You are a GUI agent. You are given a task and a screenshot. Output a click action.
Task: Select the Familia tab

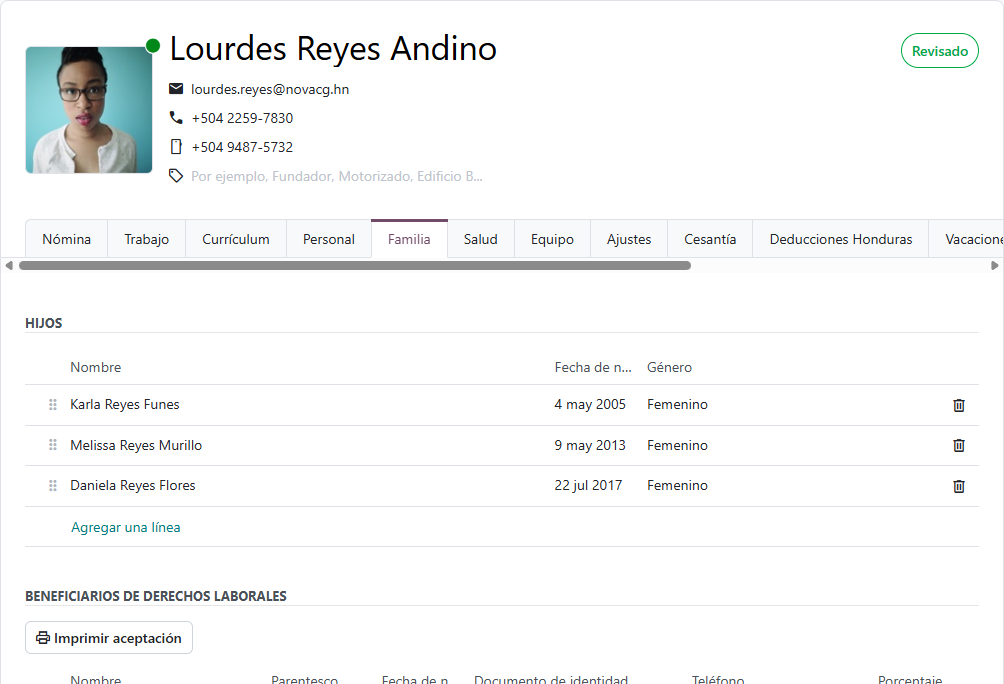409,239
